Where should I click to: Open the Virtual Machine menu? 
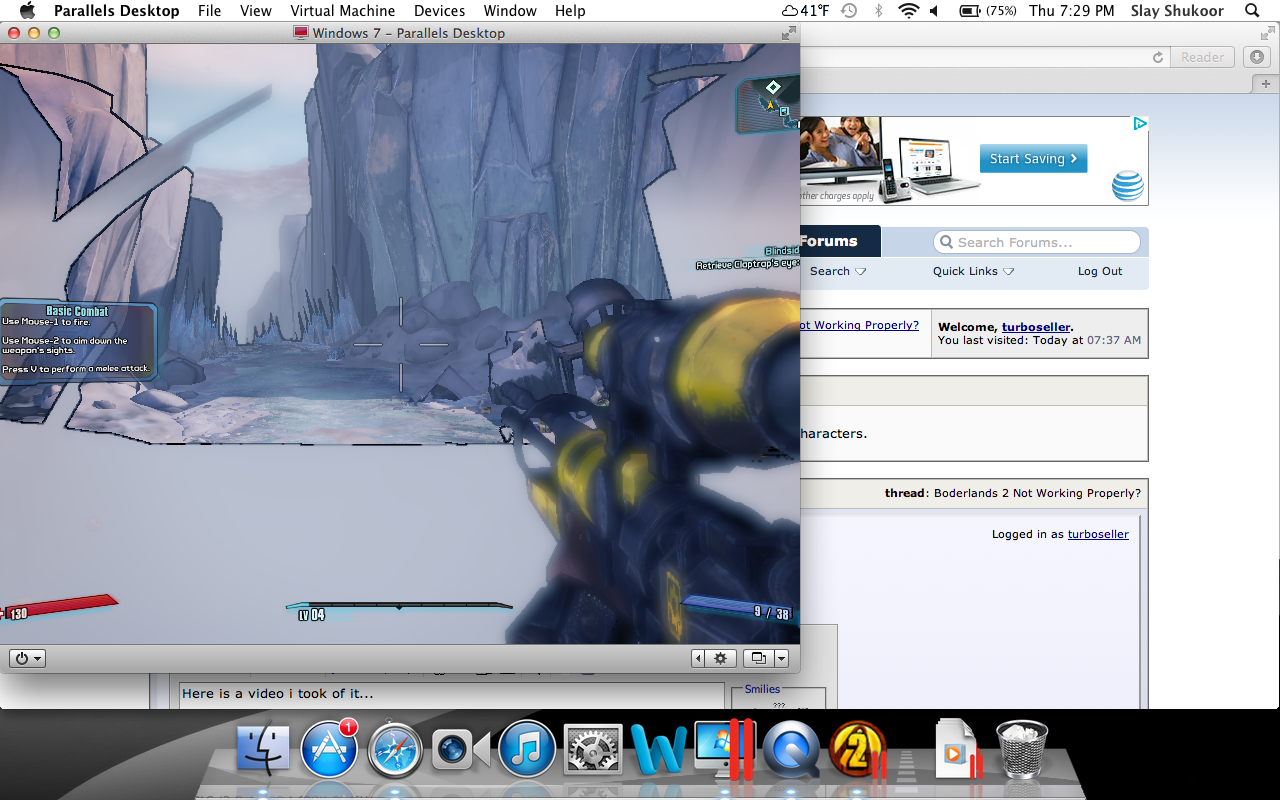(x=343, y=11)
